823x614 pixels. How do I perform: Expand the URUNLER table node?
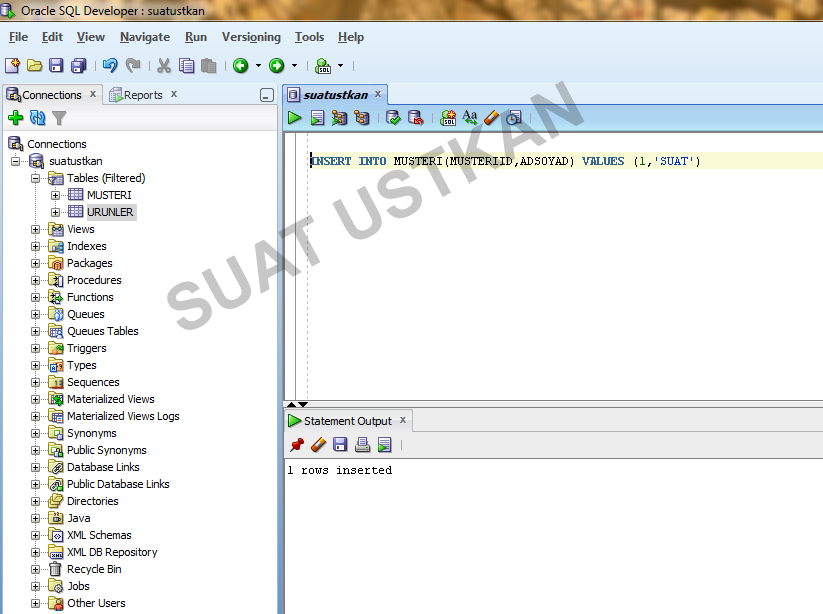(x=55, y=212)
